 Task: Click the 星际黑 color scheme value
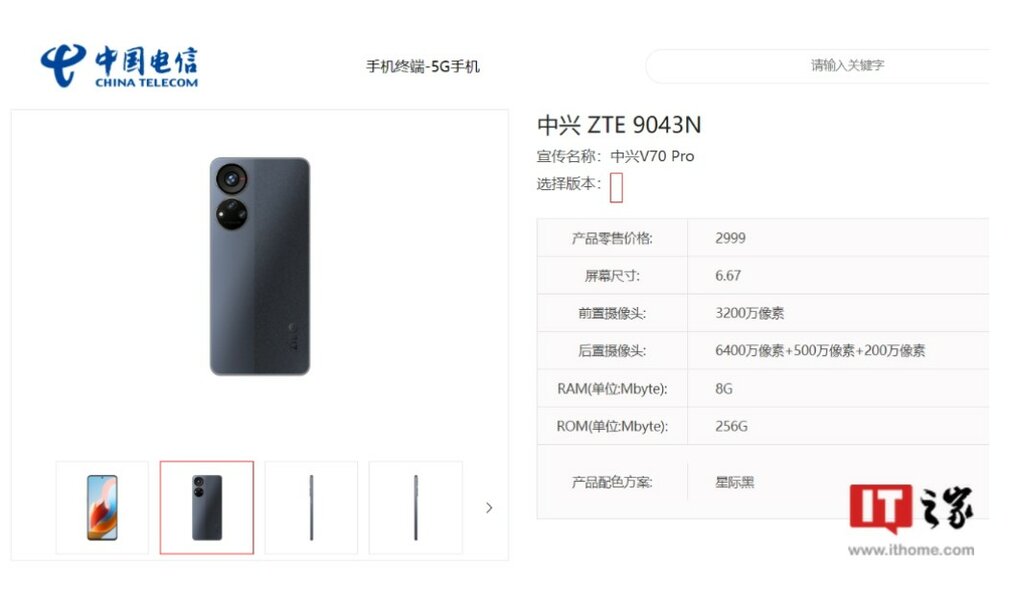click(735, 483)
